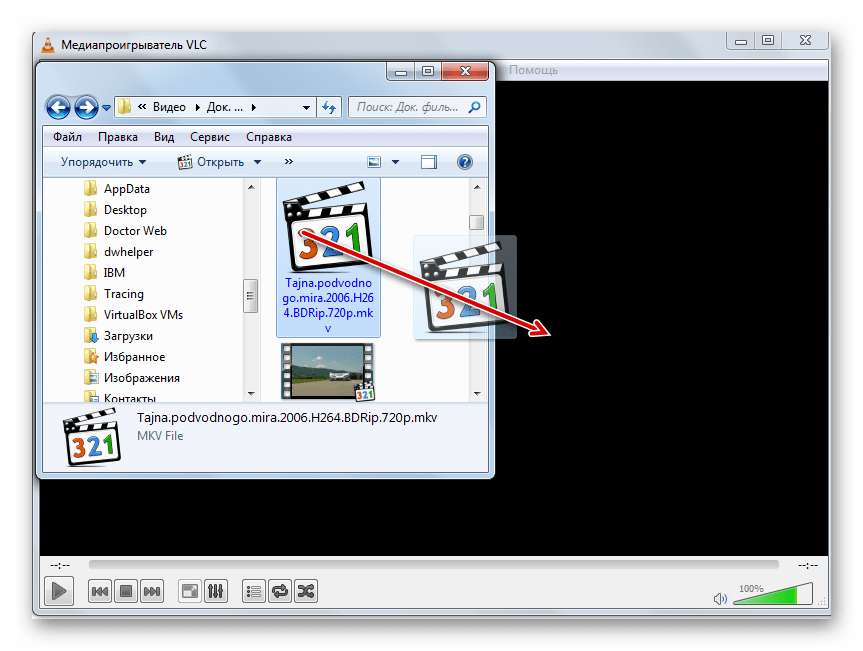Screen dimensions: 863x651
Task: Click MKV File text in the details pane
Action: (x=160, y=436)
